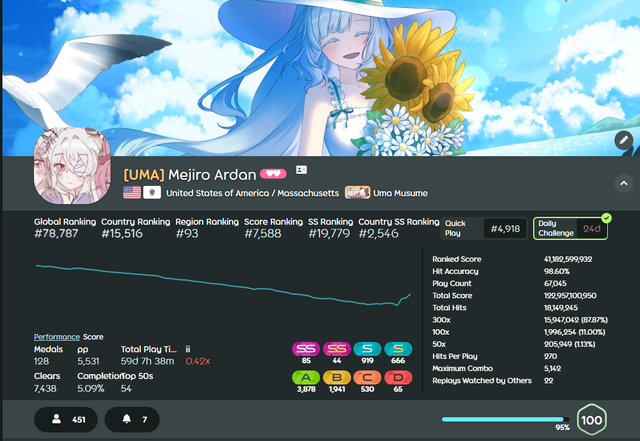
Task: Click the gold SS grade badge (44)
Action: pyautogui.click(x=337, y=349)
